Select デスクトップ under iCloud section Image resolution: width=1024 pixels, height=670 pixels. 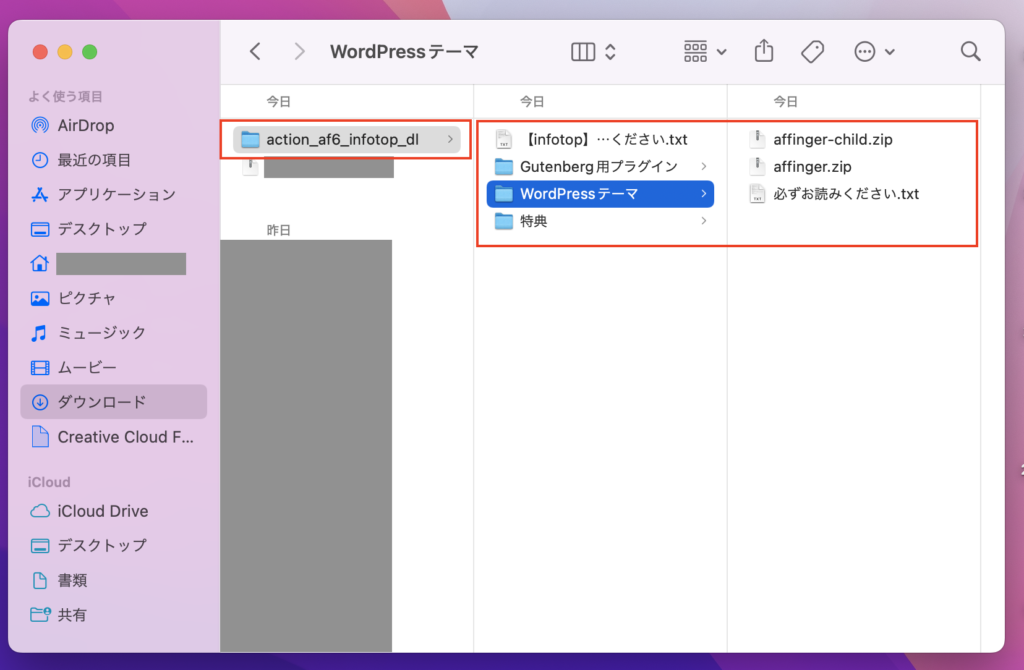click(114, 545)
